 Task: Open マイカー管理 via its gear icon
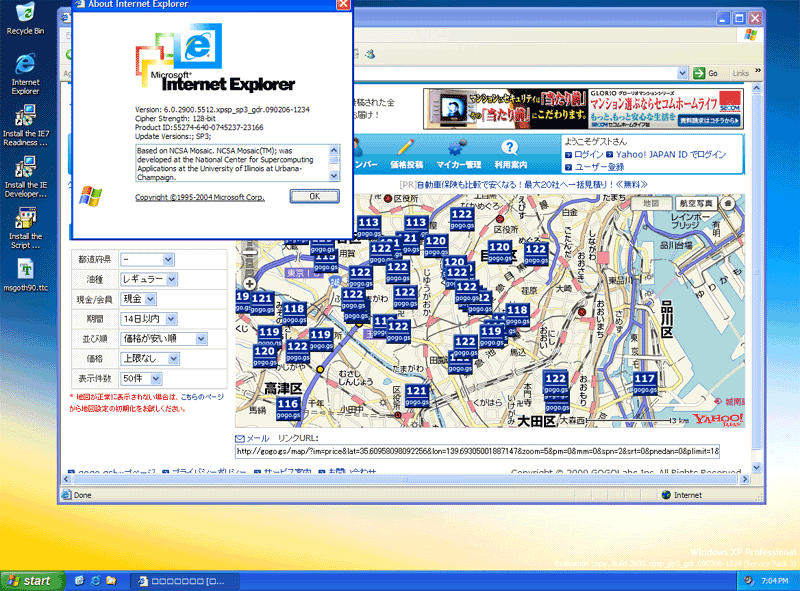point(457,148)
